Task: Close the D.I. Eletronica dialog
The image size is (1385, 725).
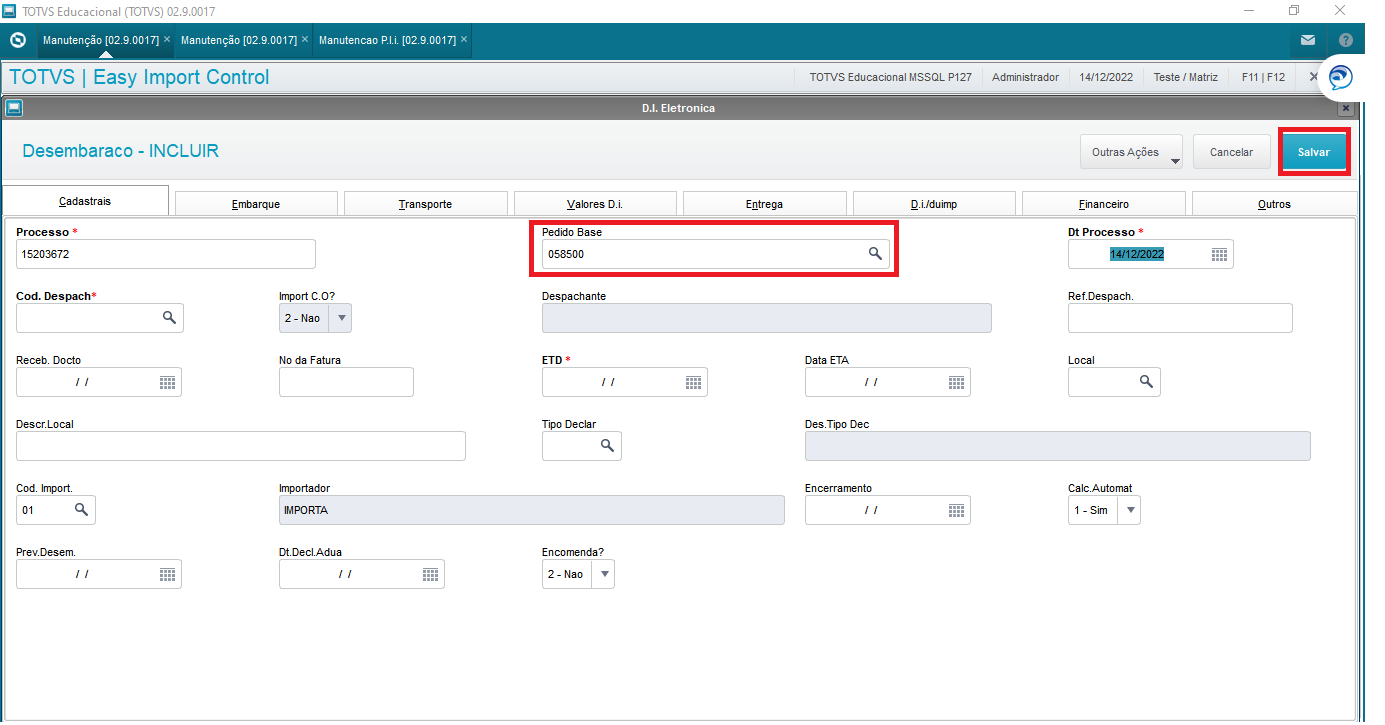Action: tap(1345, 108)
